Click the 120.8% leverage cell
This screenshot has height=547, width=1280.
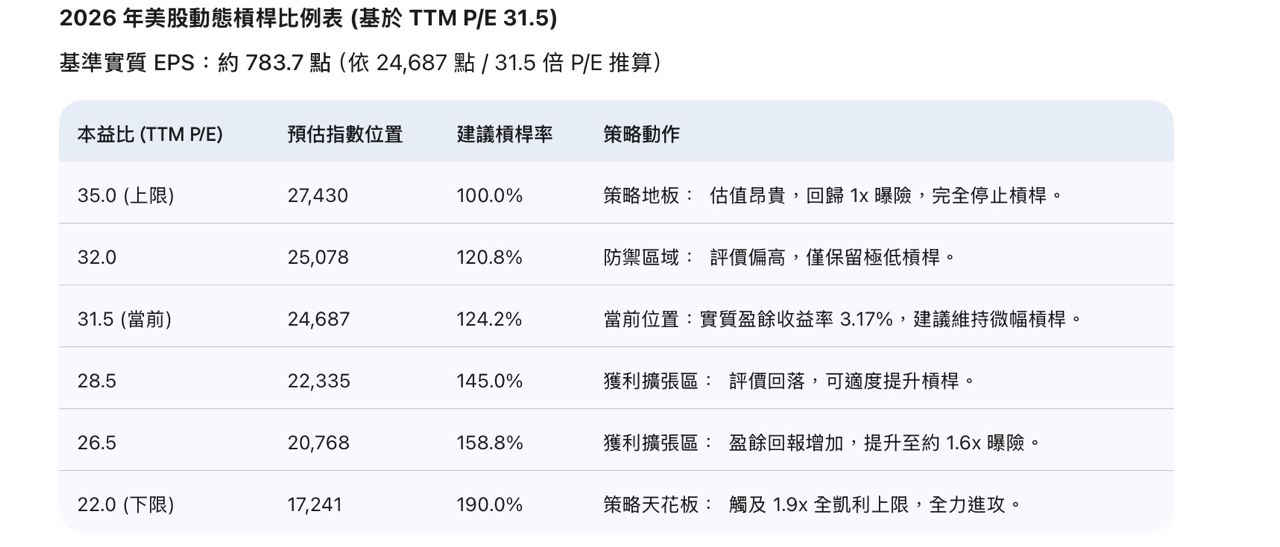490,258
